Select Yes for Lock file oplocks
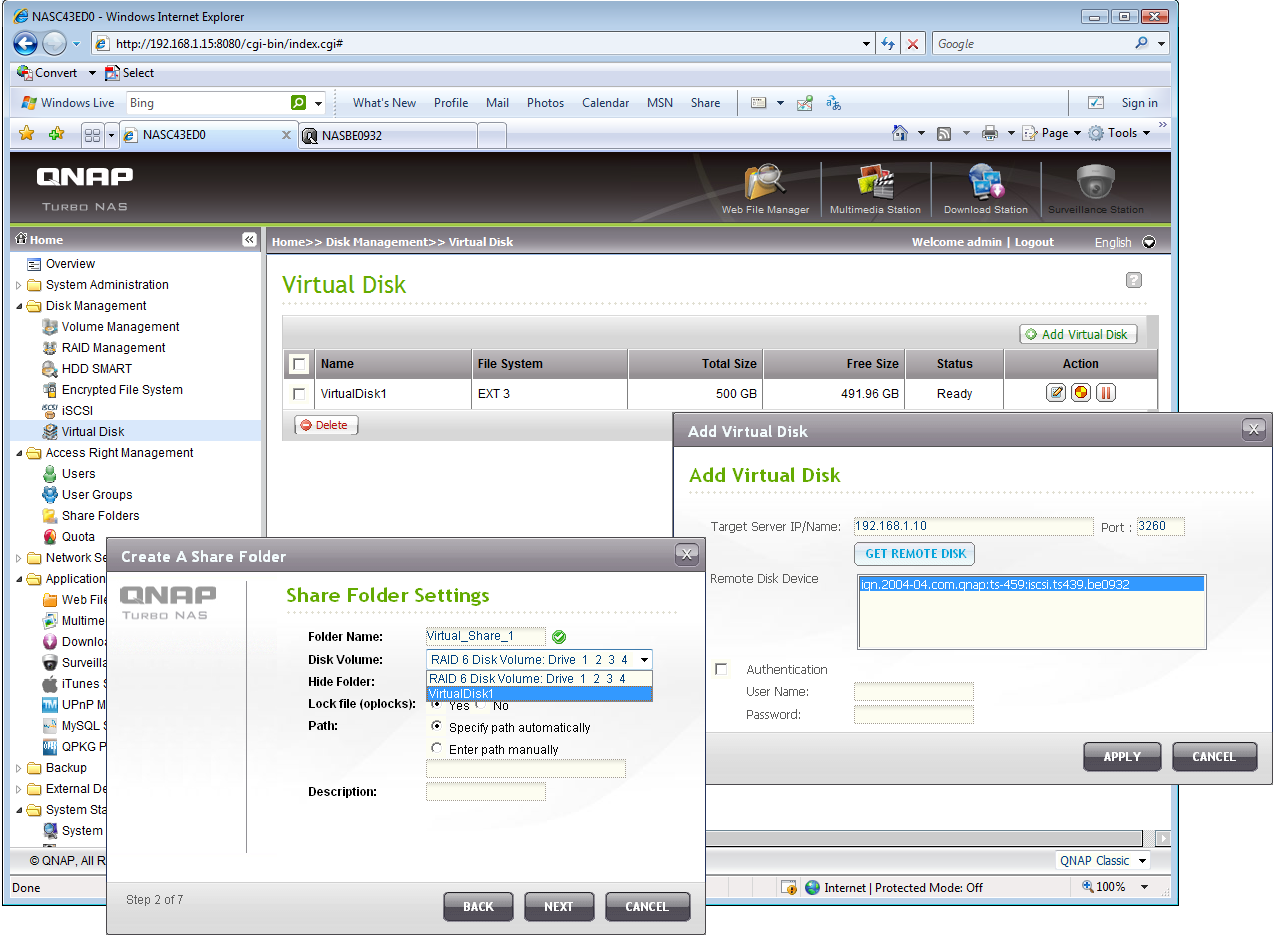 [x=436, y=704]
